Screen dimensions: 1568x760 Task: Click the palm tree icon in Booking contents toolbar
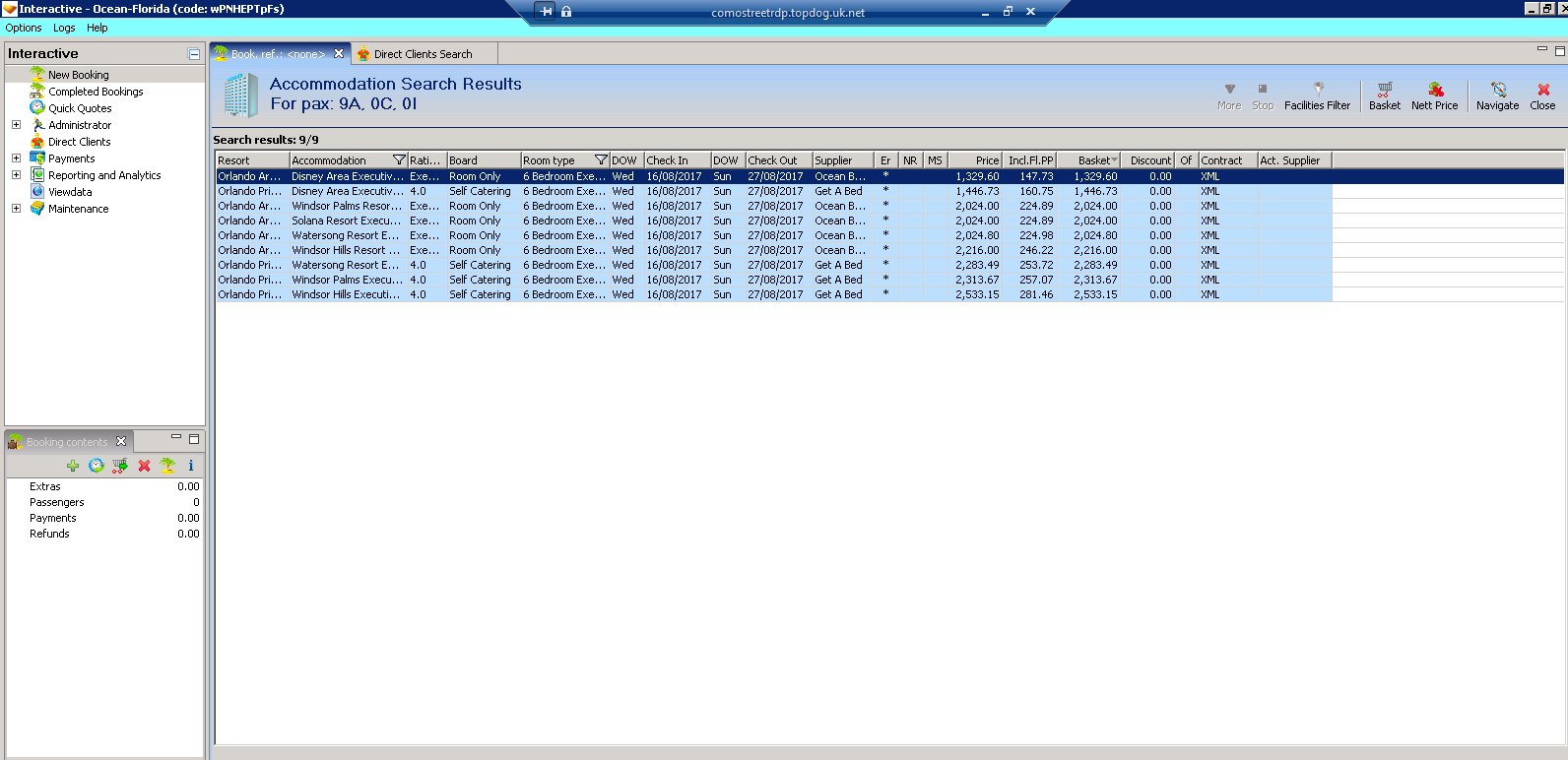click(x=167, y=466)
